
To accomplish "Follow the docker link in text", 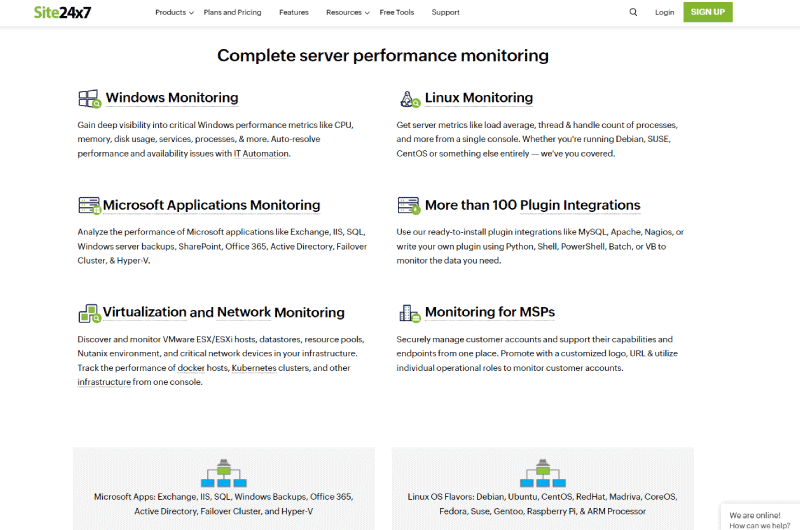I will pos(191,368).
